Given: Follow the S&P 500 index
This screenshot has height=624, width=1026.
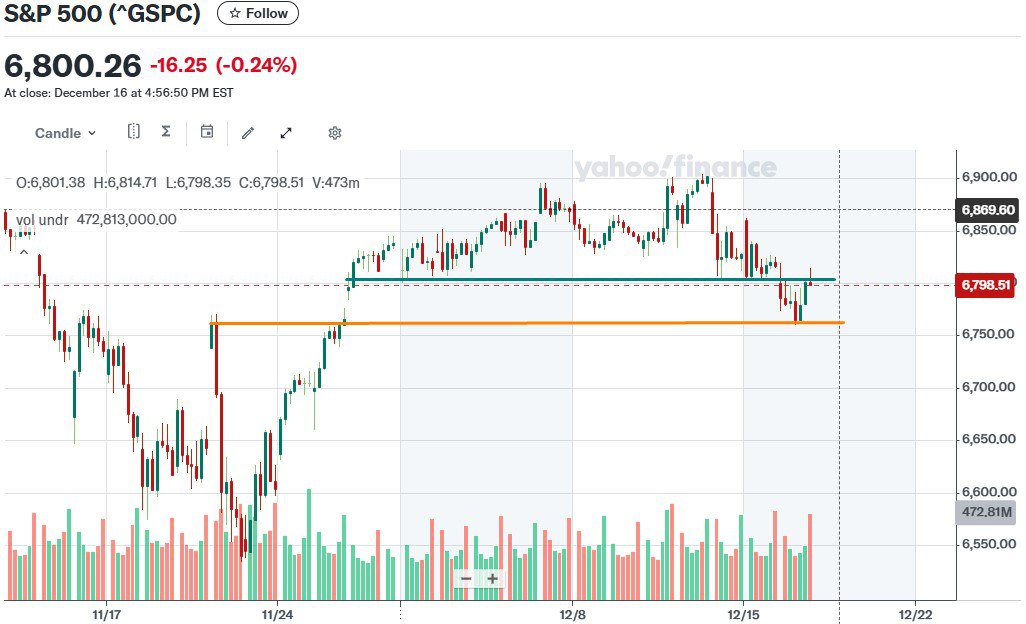Looking at the screenshot, I should point(257,14).
